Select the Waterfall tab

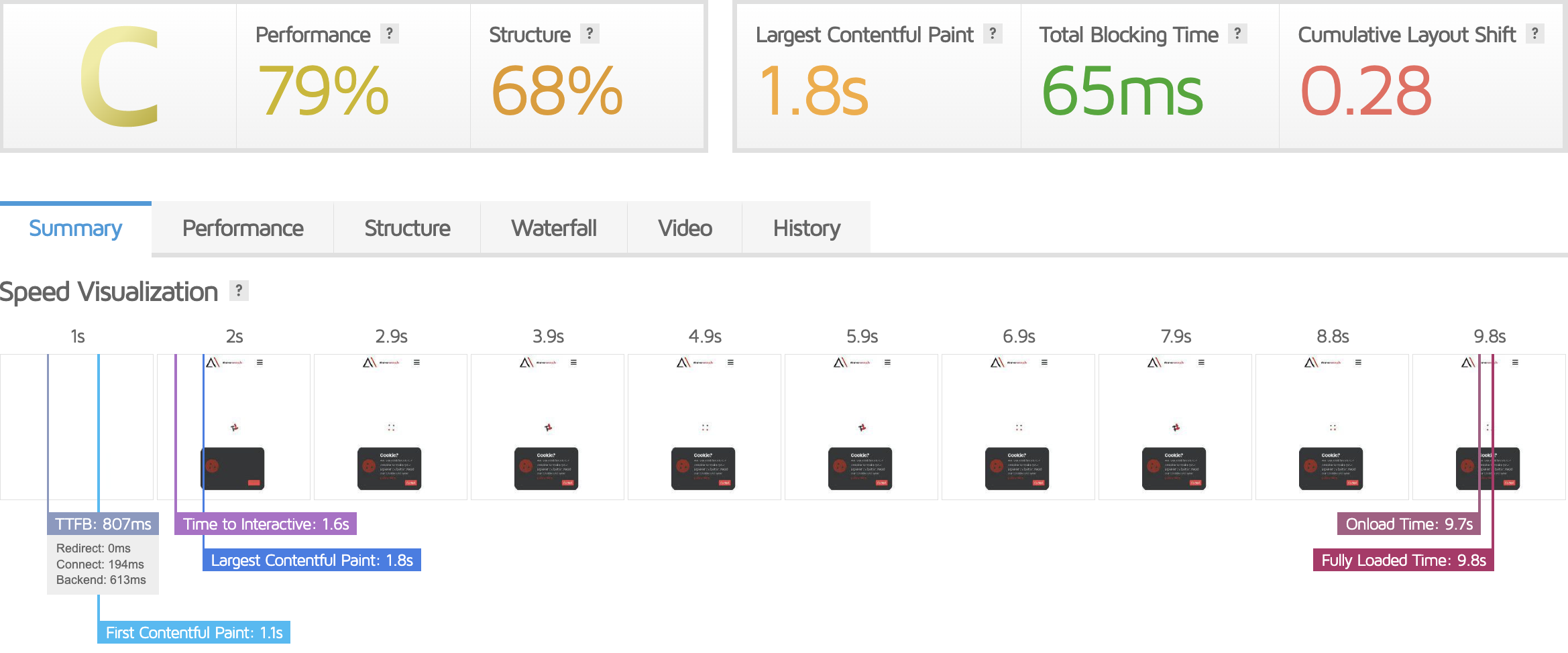pos(554,229)
